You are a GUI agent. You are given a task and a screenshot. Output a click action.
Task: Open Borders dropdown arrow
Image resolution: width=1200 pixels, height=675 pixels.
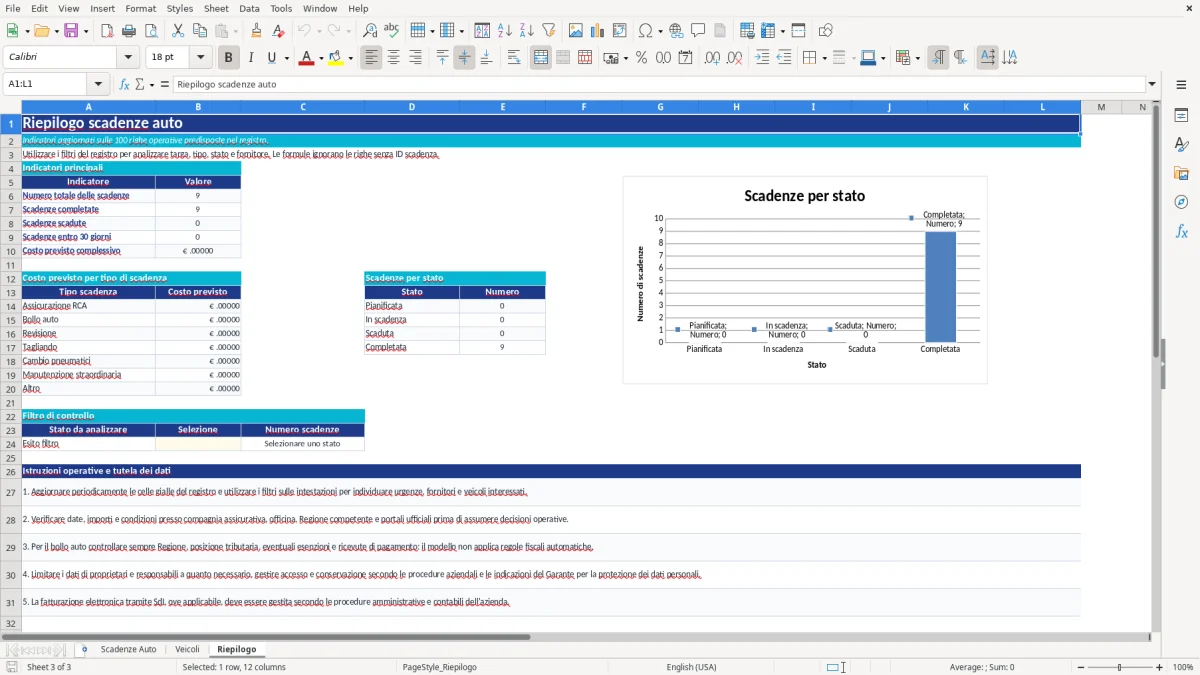pyautogui.click(x=824, y=58)
